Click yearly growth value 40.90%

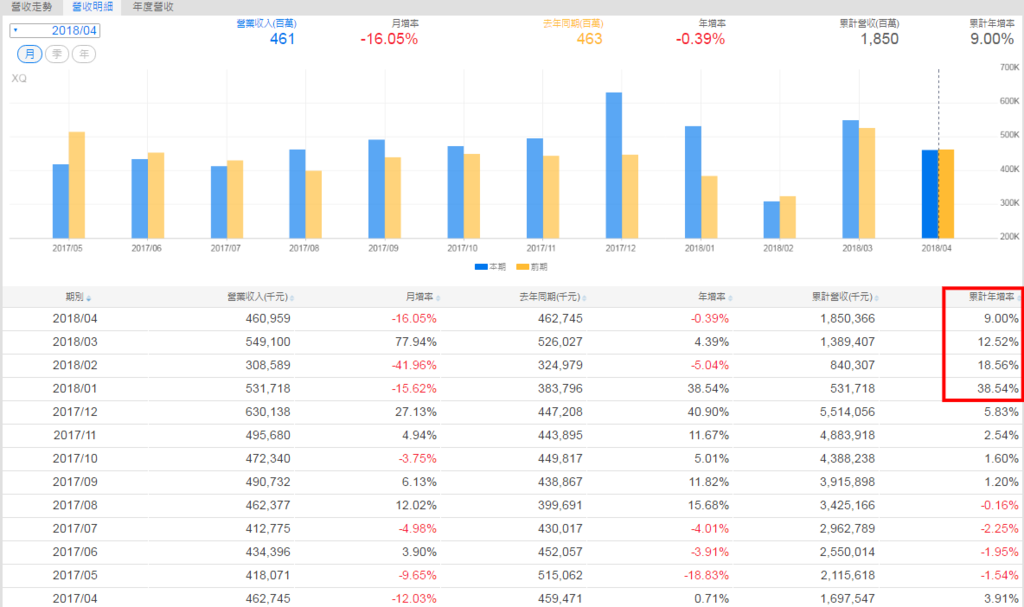708,412
